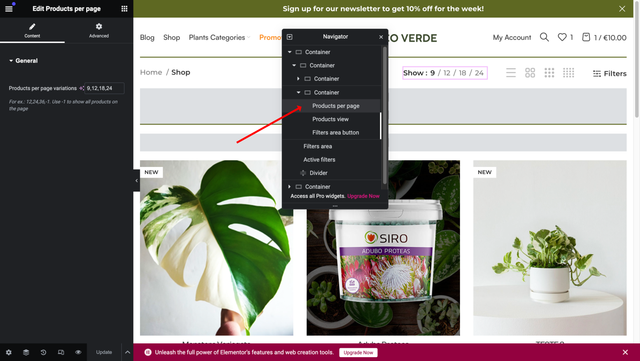Switch to two-column grid view
Screen dimensions: 640x361
(x=530, y=73)
